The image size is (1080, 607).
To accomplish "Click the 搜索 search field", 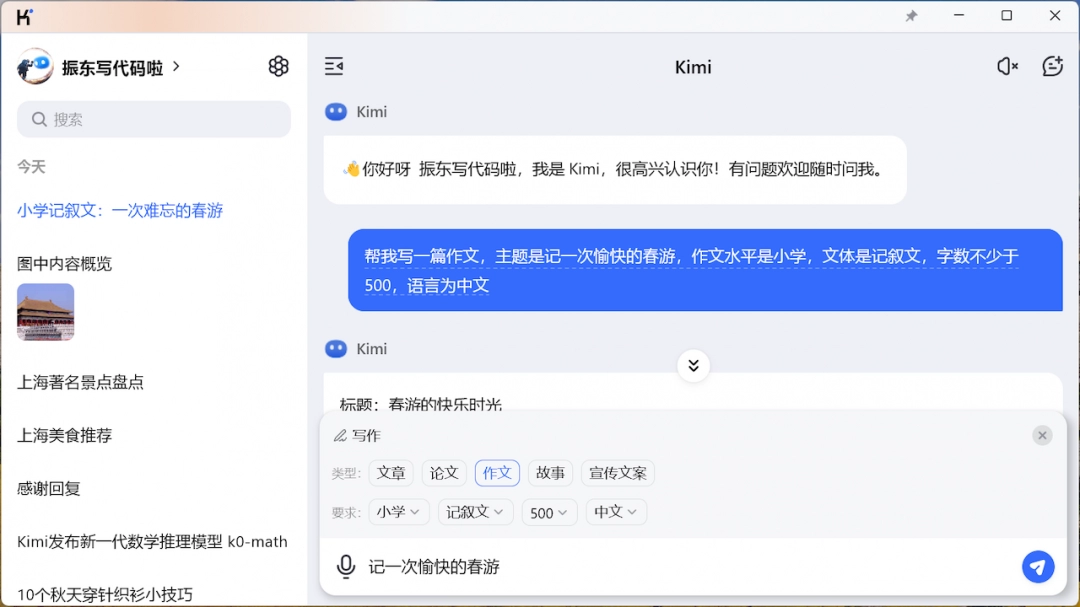I will 154,119.
